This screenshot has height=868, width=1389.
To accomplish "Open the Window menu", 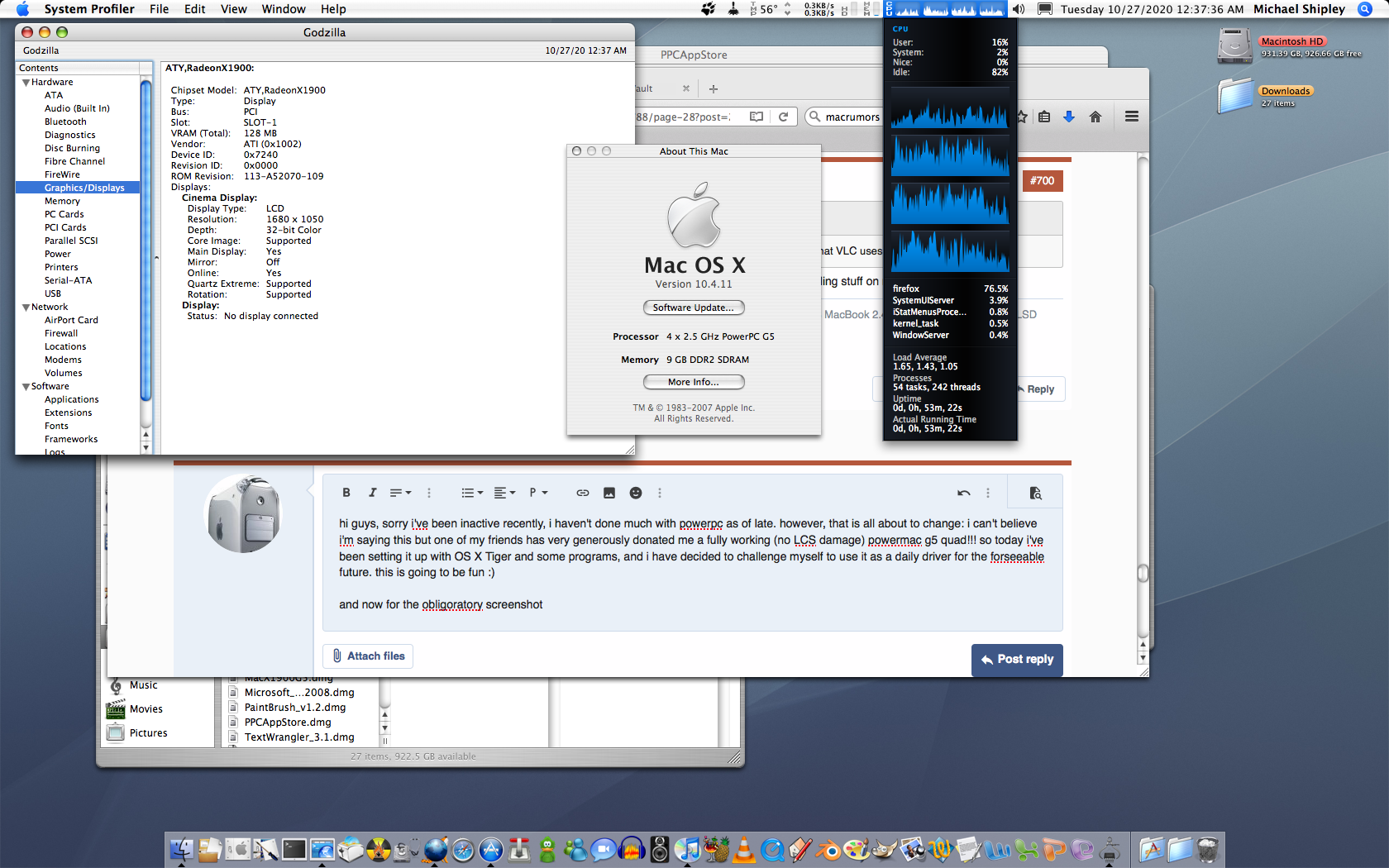I will tap(284, 9).
